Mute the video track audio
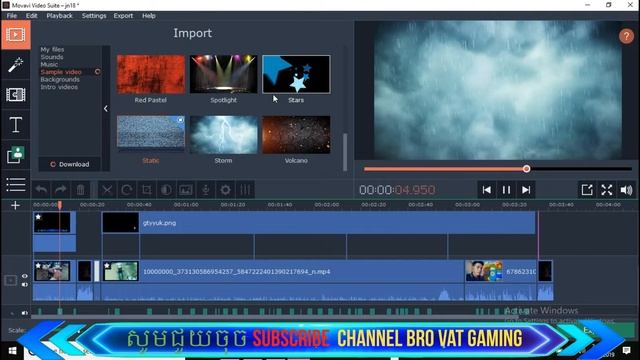This screenshot has height=360, width=640. [24, 284]
